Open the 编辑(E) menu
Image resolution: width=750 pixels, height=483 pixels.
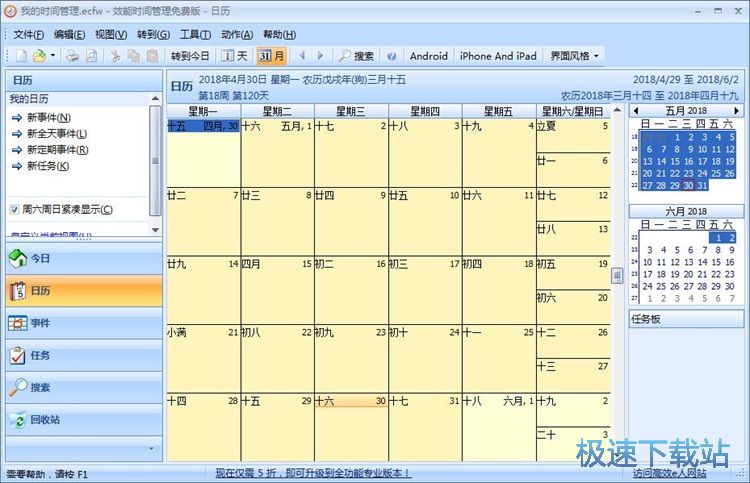[x=69, y=34]
